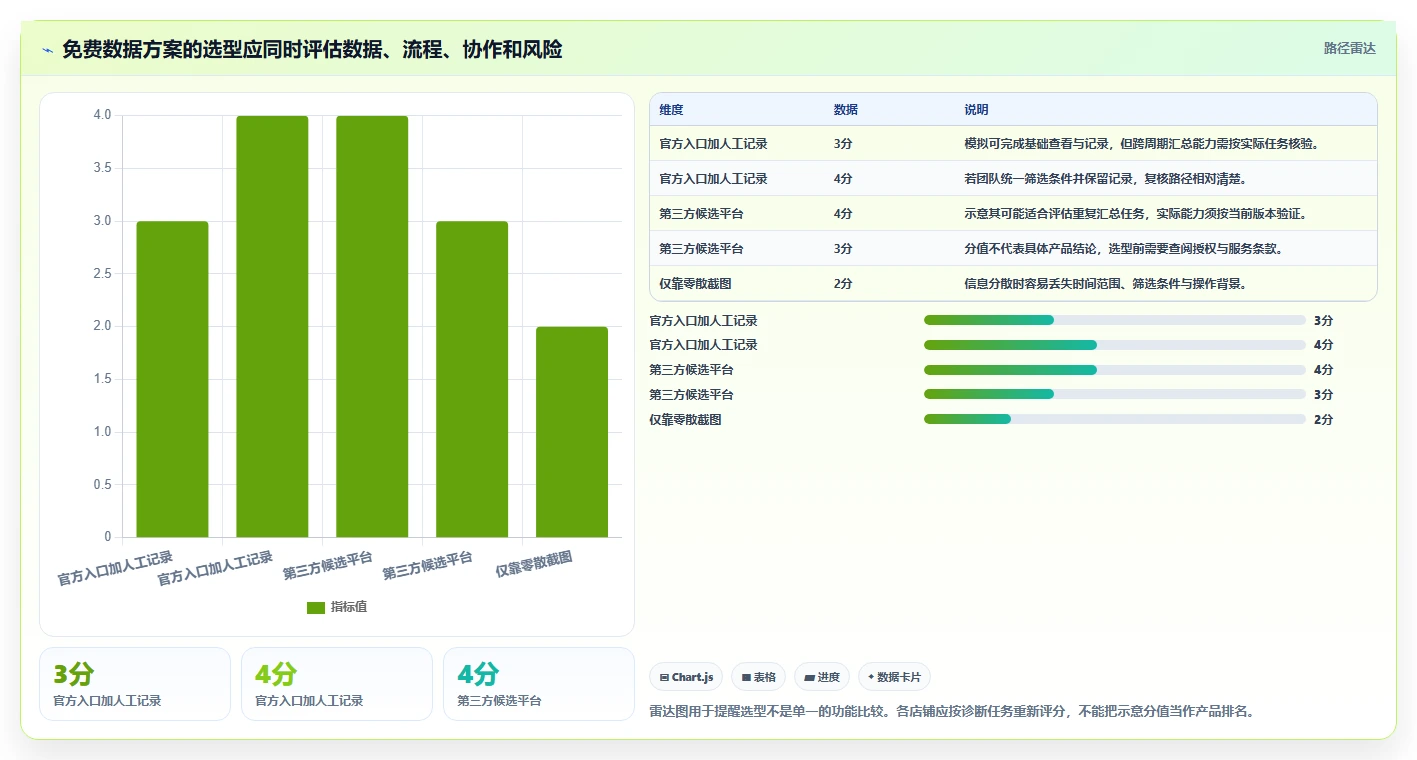
Task: Click the 2分 cell in the table
Action: click(x=843, y=284)
